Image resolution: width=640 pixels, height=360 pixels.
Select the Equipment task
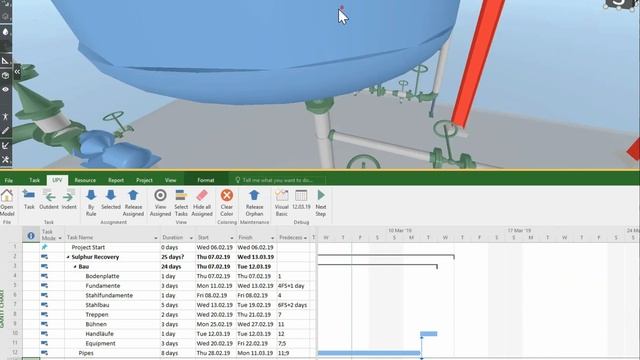[x=100, y=343]
